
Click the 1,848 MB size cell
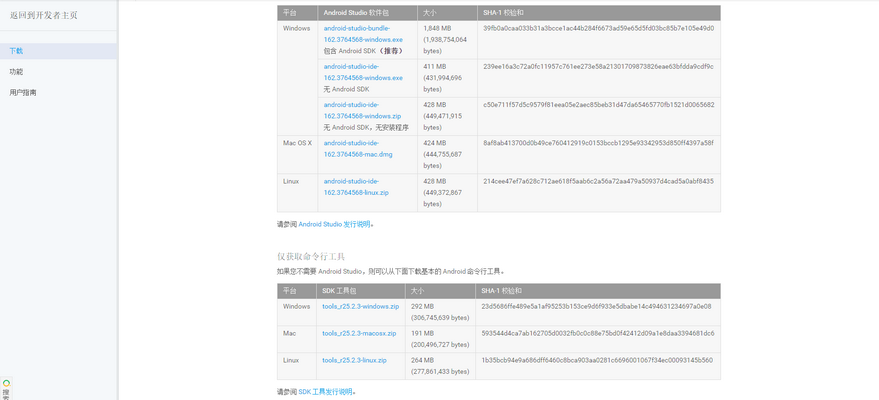(x=445, y=40)
